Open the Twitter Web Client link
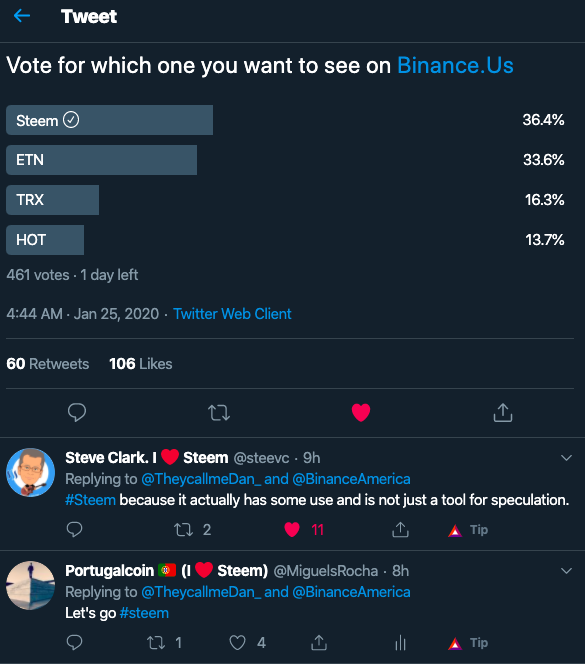The width and height of the screenshot is (585, 664). [x=232, y=314]
